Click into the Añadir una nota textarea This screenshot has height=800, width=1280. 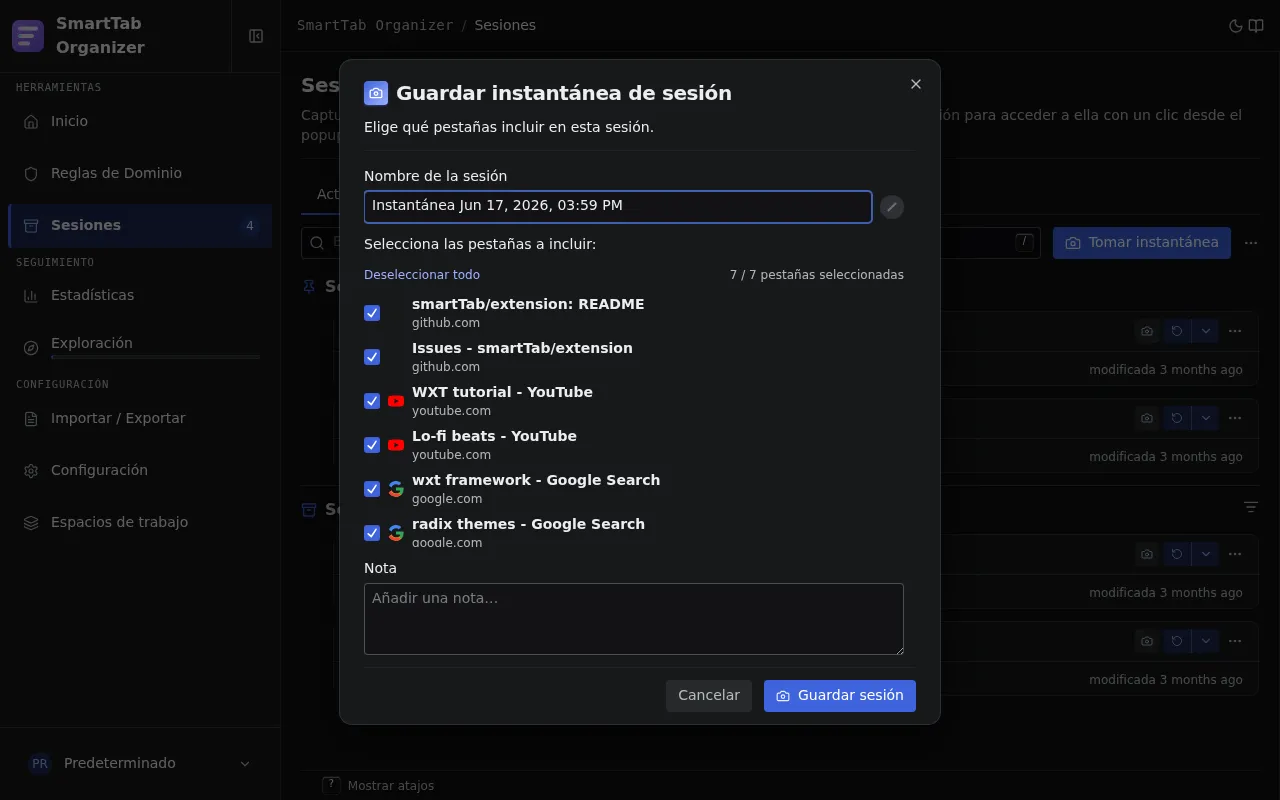[x=634, y=619]
